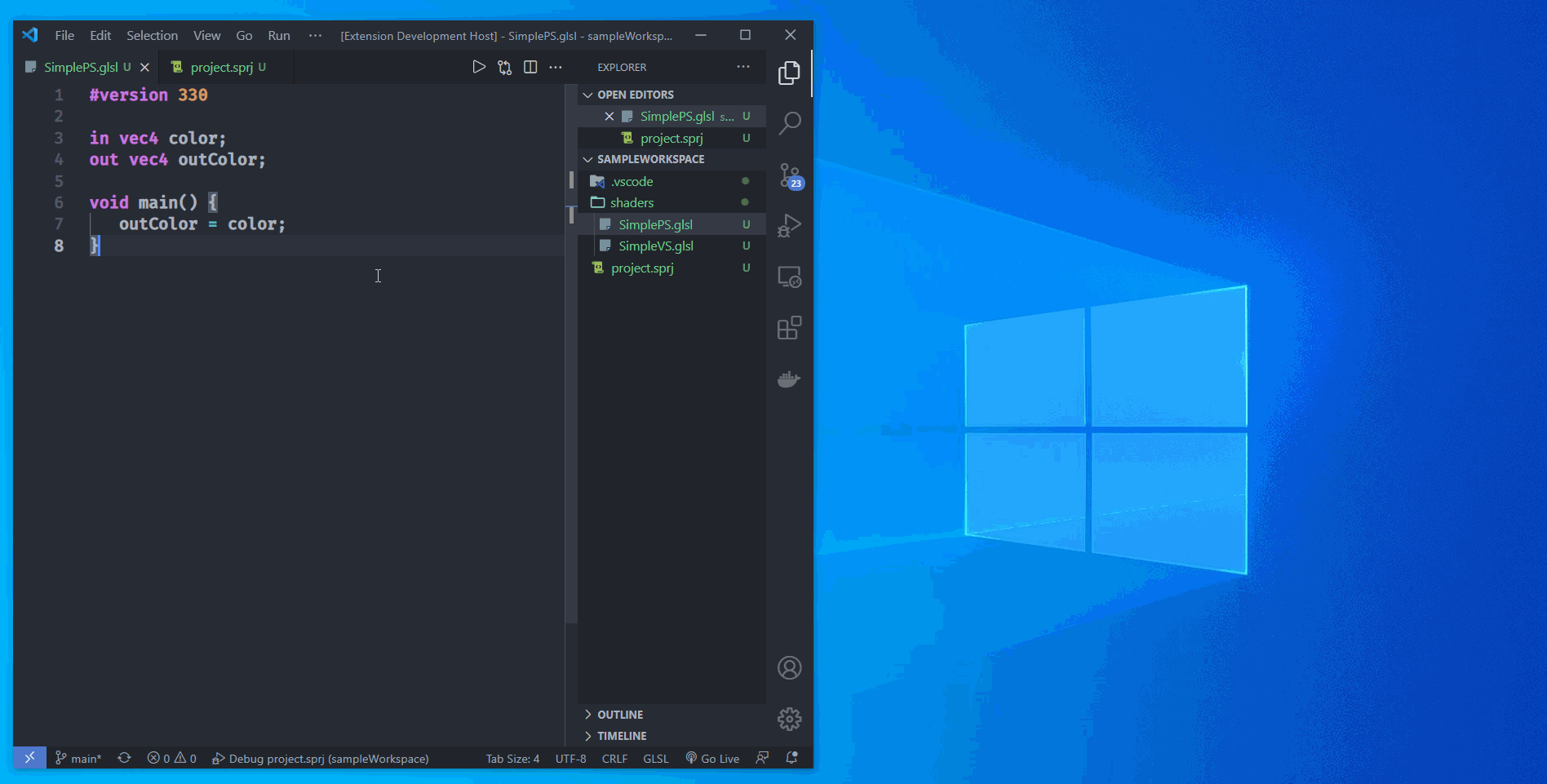
Task: Start debugging via the play icon
Action: [x=479, y=67]
